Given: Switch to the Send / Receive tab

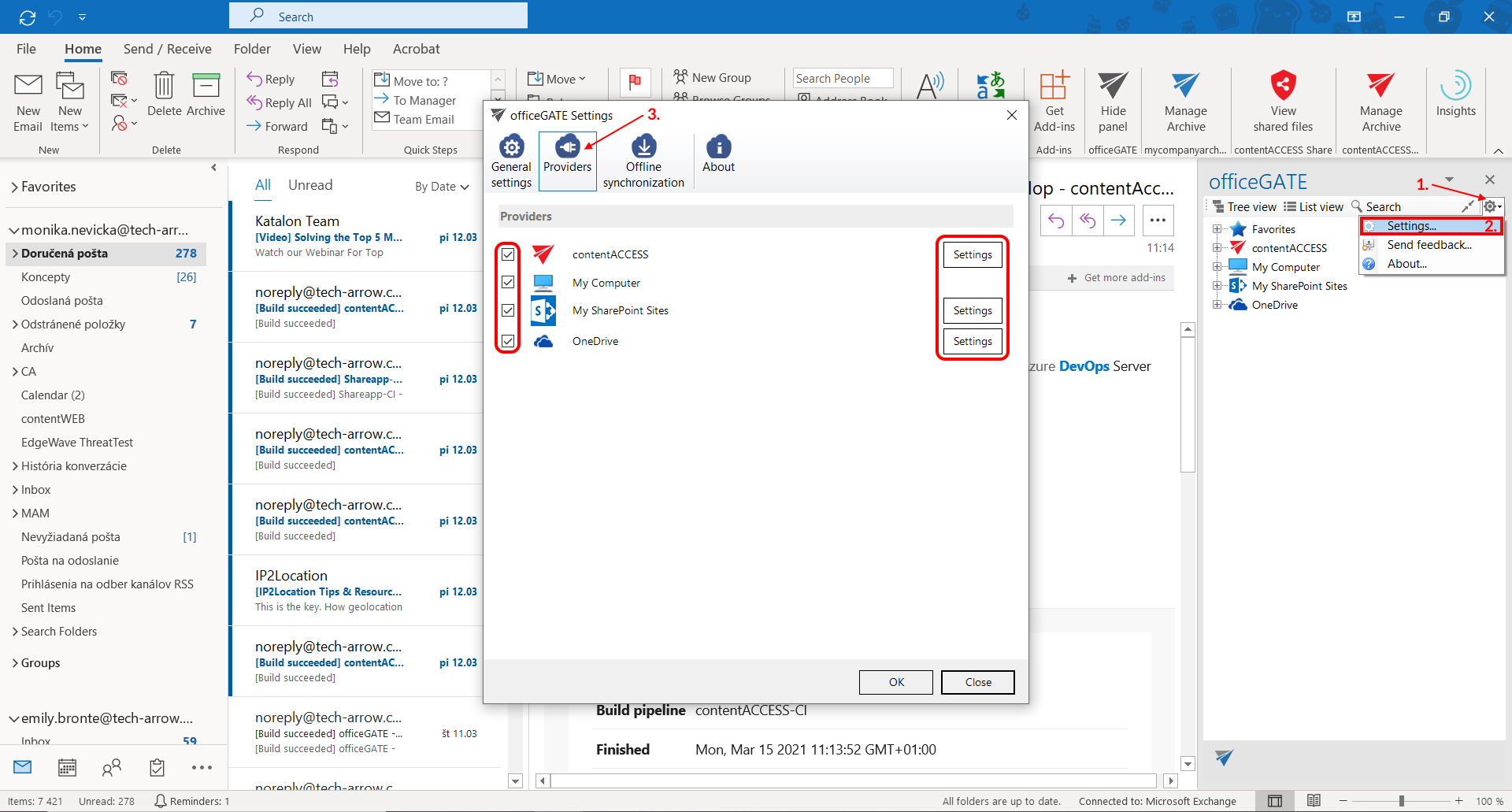Looking at the screenshot, I should tap(167, 49).
